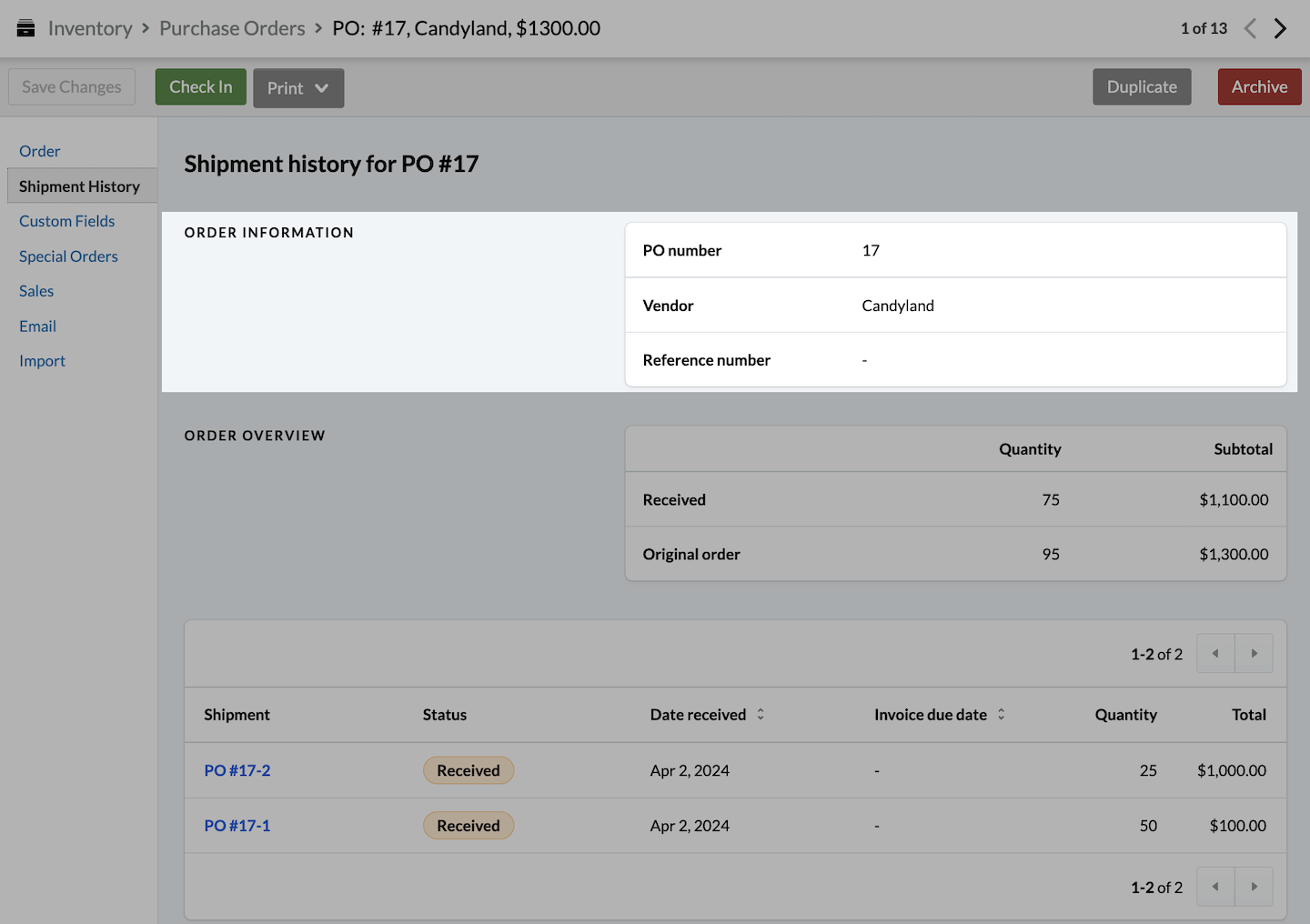Open the Print dropdown menu
1310x924 pixels.
298,88
